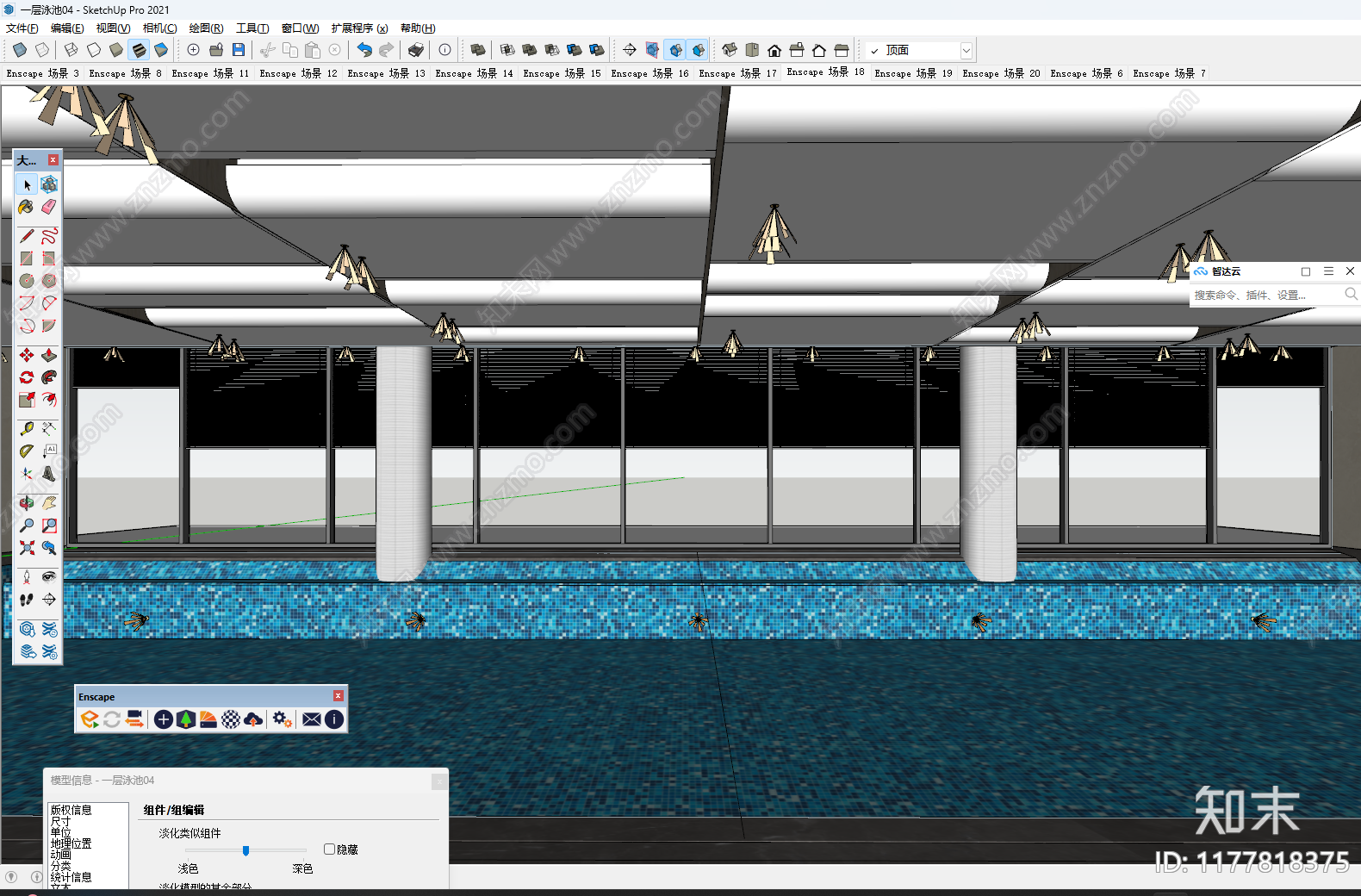Open the 相机 menu
This screenshot has width=1361, height=896.
click(x=159, y=28)
